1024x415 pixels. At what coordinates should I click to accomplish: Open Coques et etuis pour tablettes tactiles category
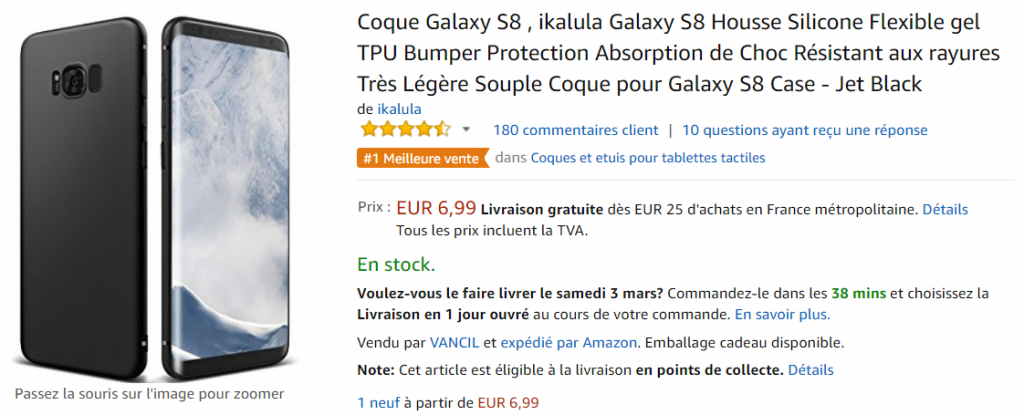coord(647,158)
